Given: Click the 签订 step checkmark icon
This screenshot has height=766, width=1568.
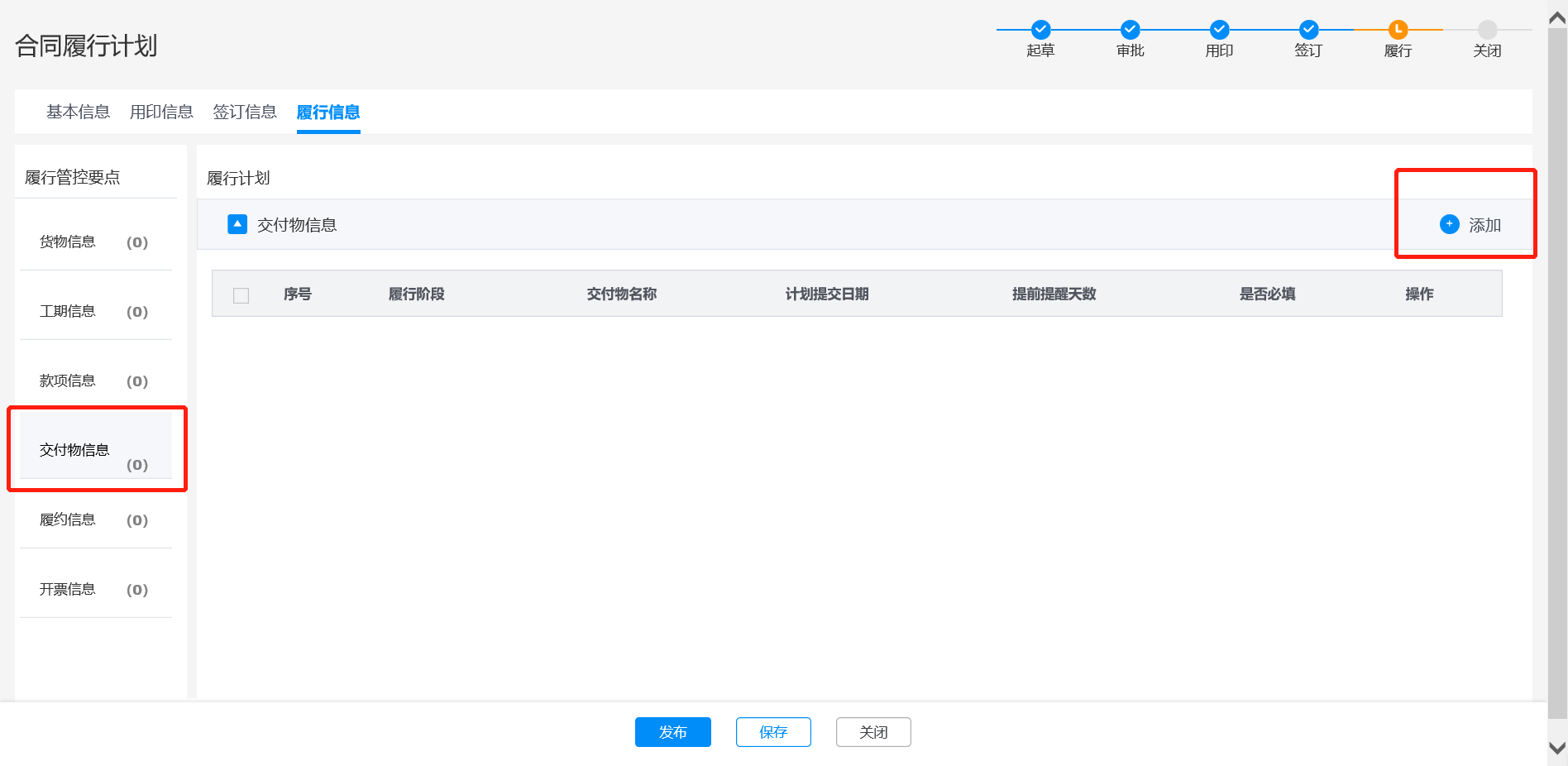Looking at the screenshot, I should 1308,30.
